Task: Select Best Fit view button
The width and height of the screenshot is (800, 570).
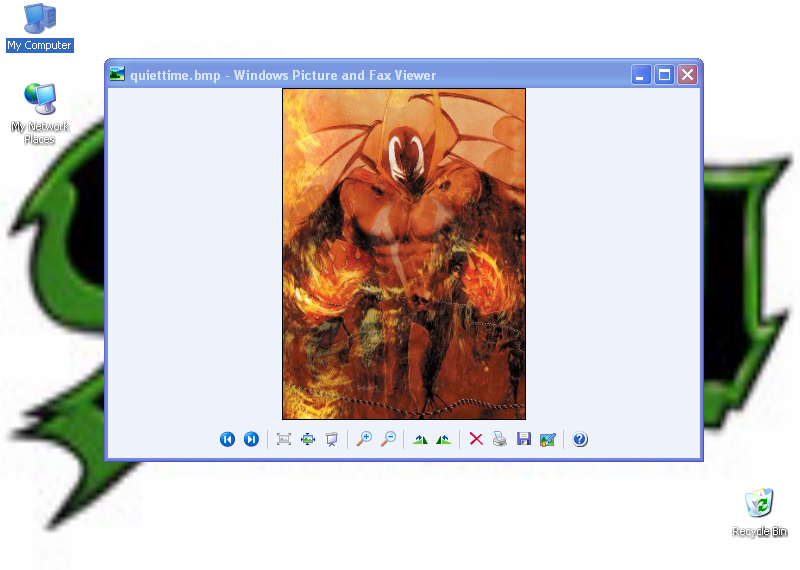Action: [x=284, y=439]
